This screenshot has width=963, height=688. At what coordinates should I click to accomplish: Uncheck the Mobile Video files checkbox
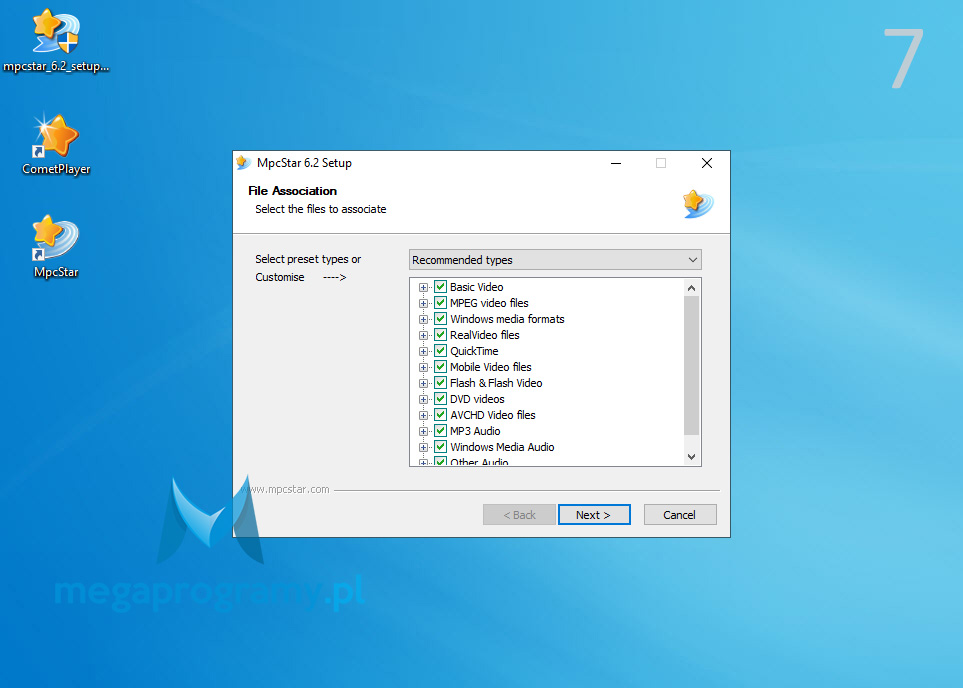point(440,367)
